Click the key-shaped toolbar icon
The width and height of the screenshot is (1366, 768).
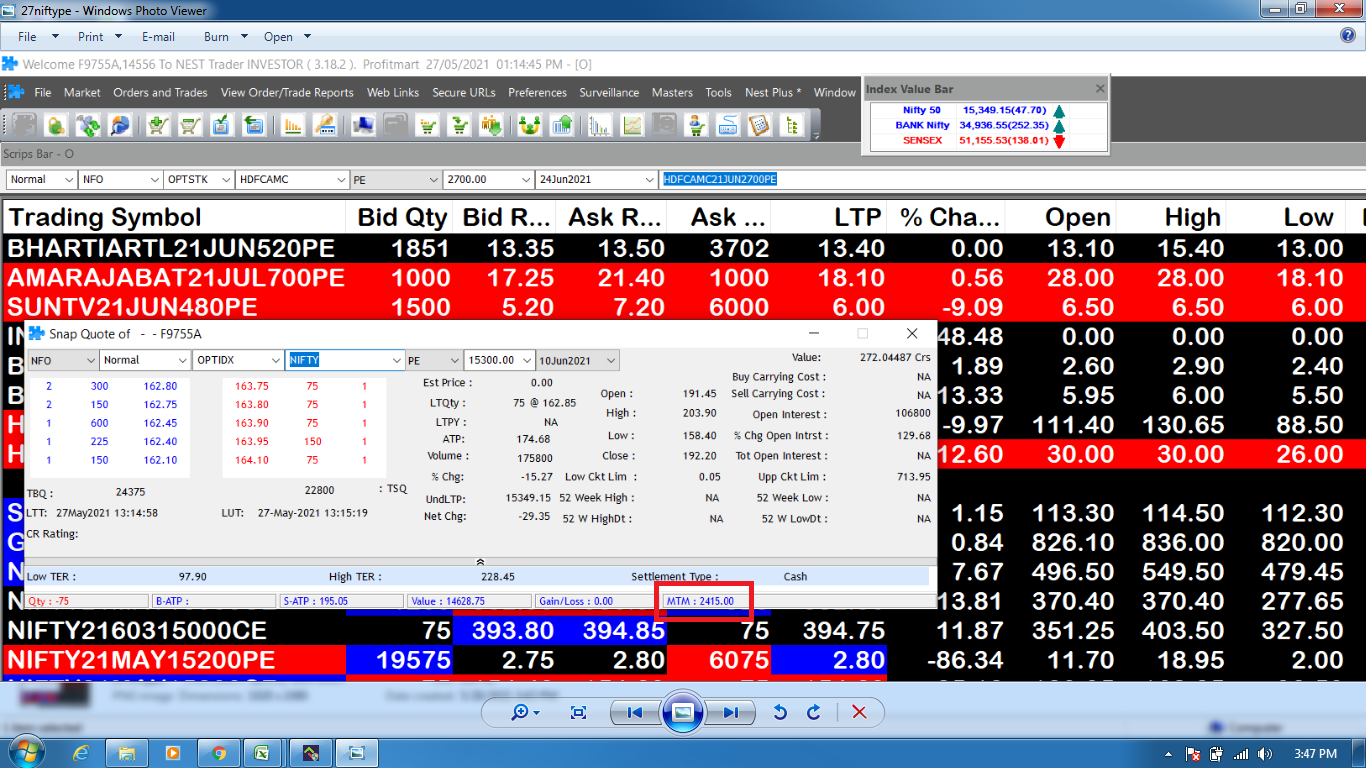pyautogui.click(x=324, y=125)
